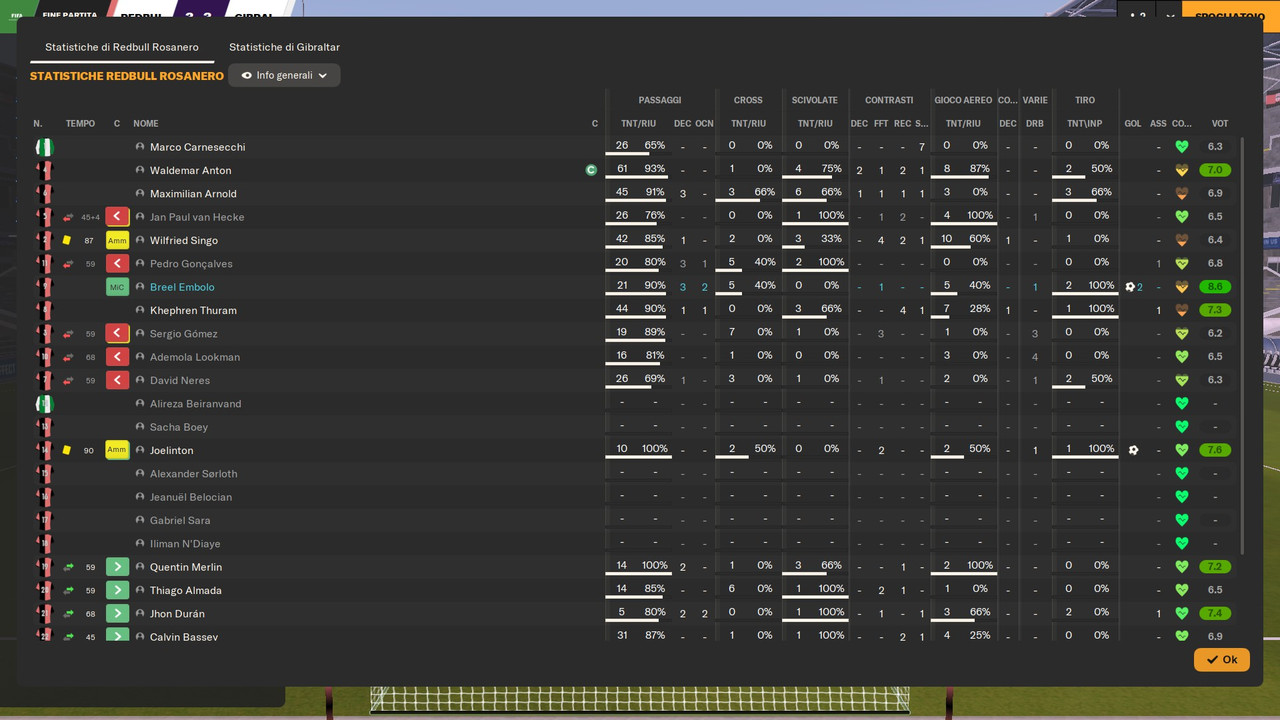Open Joelinton's player profile link
The height and width of the screenshot is (720, 1280).
tap(171, 450)
